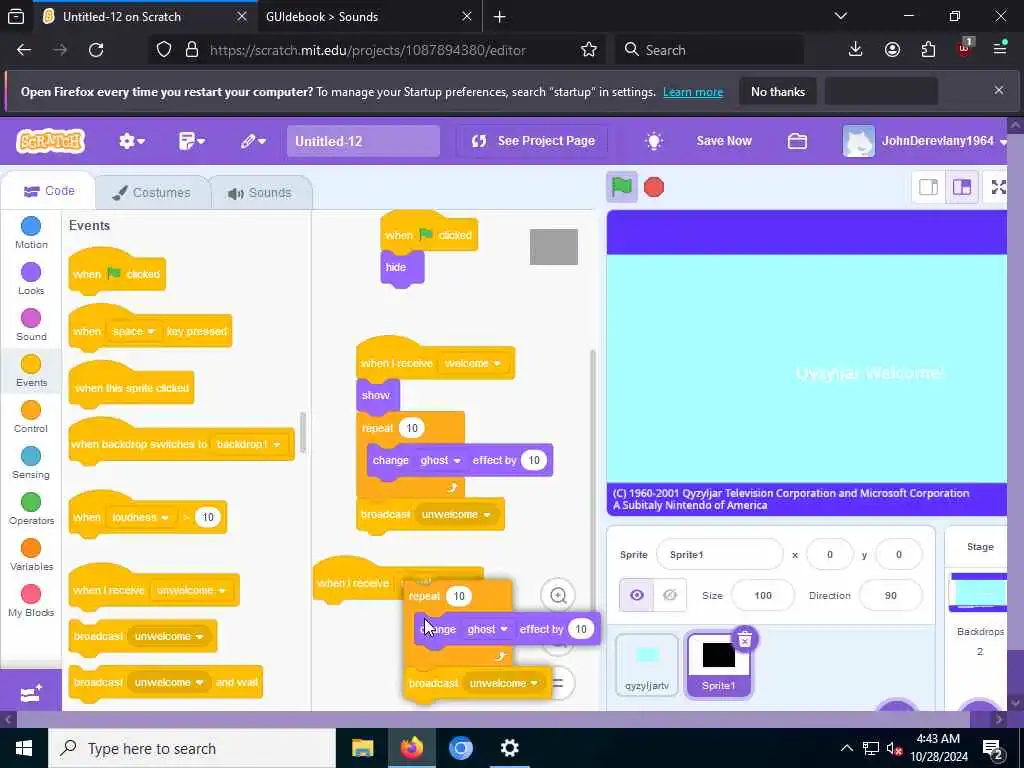This screenshot has height=768, width=1024.
Task: Hide sprite using crossed-eye icon
Action: tap(670, 595)
